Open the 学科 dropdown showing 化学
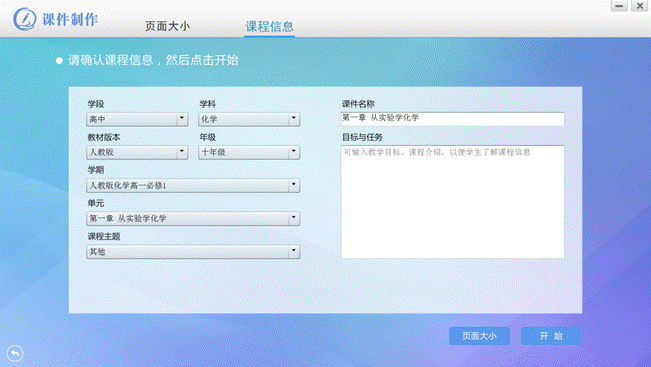Viewport: 651px width, 367px height. tap(249, 119)
